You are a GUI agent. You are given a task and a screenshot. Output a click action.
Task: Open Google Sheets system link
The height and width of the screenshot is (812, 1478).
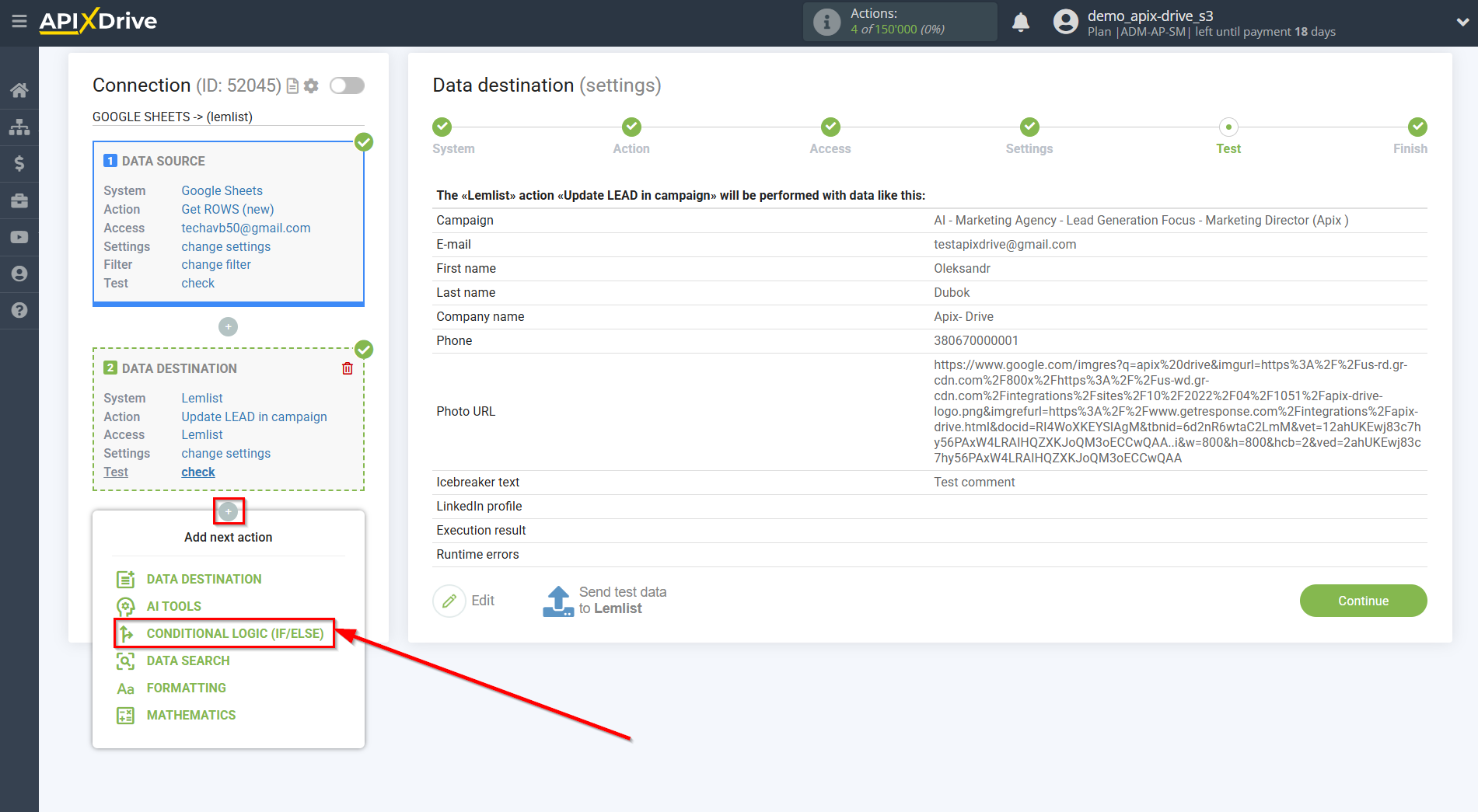tap(222, 190)
